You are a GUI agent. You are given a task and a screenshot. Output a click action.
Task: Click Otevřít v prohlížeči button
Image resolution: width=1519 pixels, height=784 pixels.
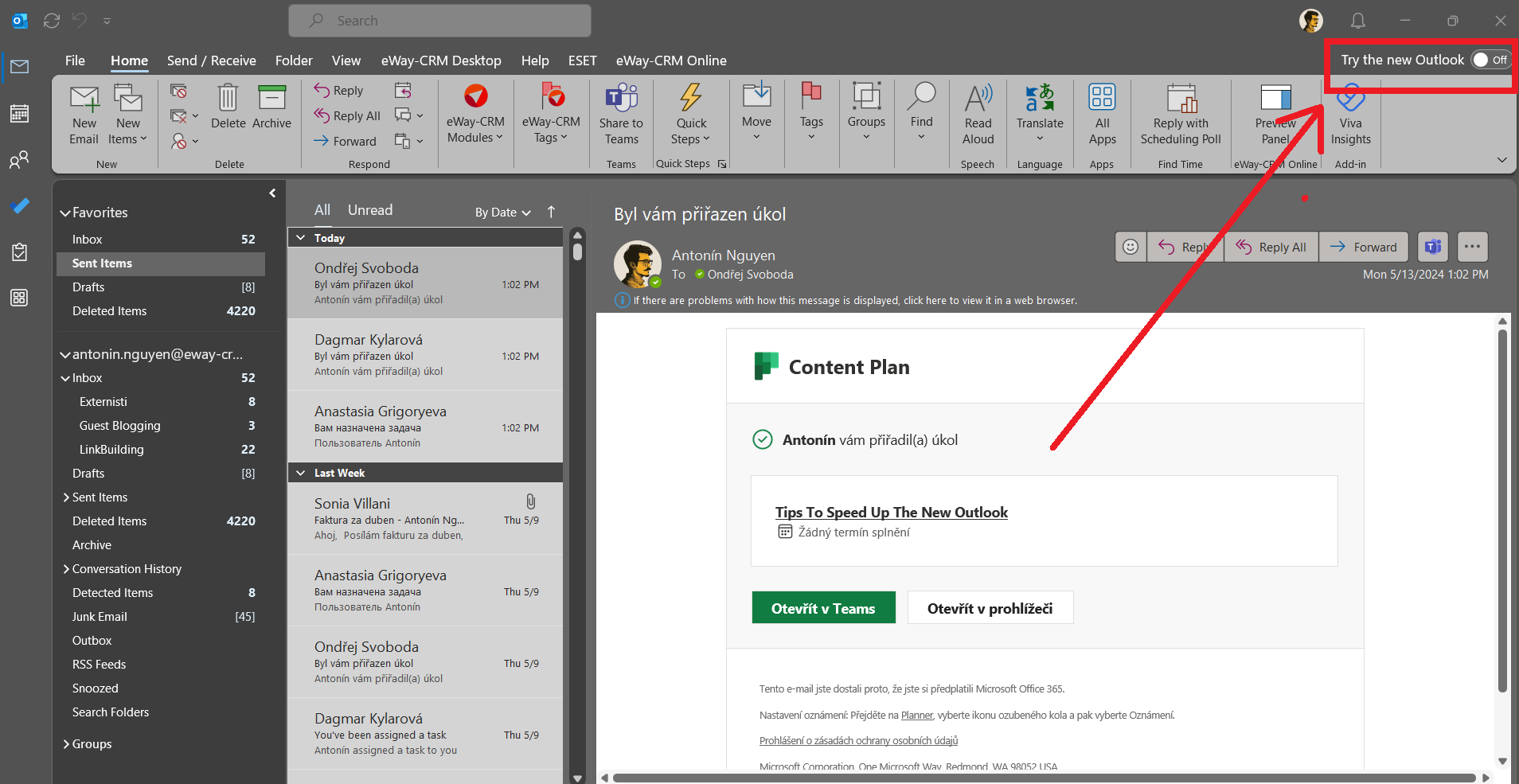(x=990, y=608)
